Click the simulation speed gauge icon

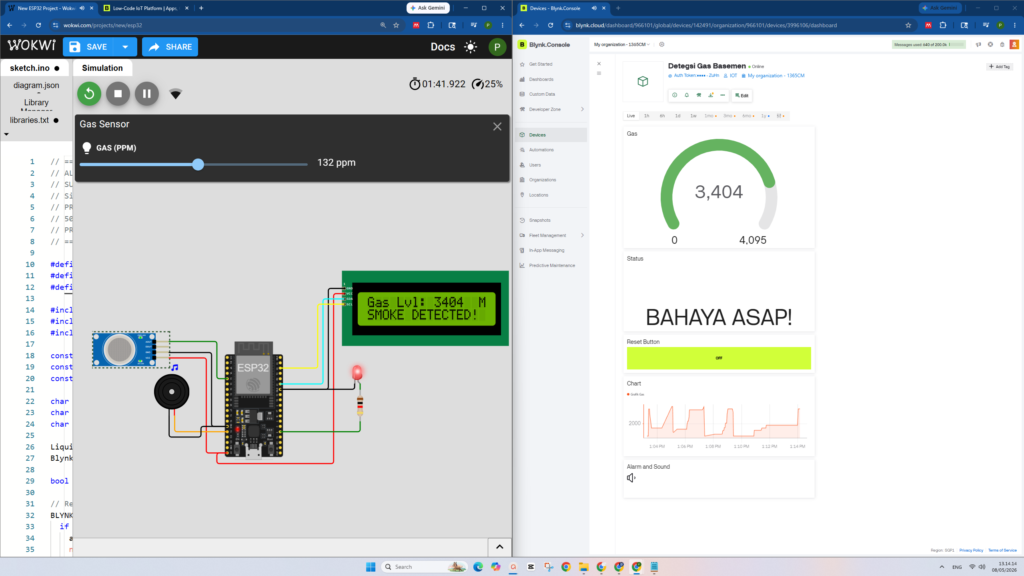(478, 84)
